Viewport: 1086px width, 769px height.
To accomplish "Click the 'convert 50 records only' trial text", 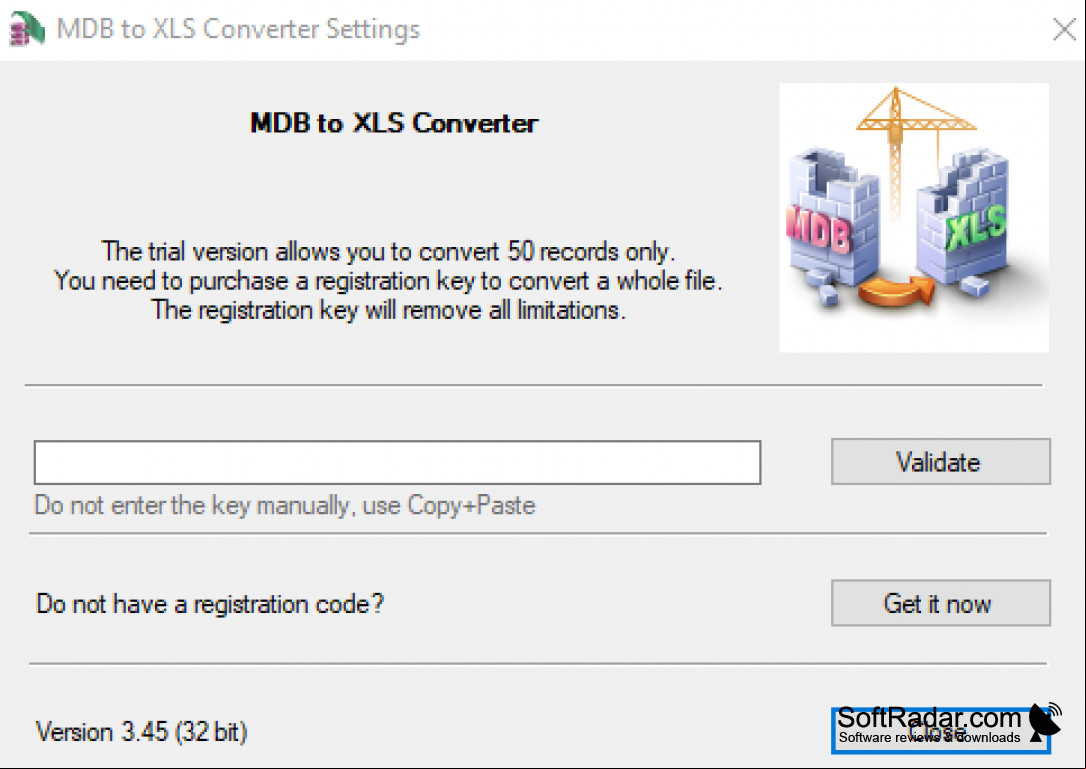I will (546, 251).
